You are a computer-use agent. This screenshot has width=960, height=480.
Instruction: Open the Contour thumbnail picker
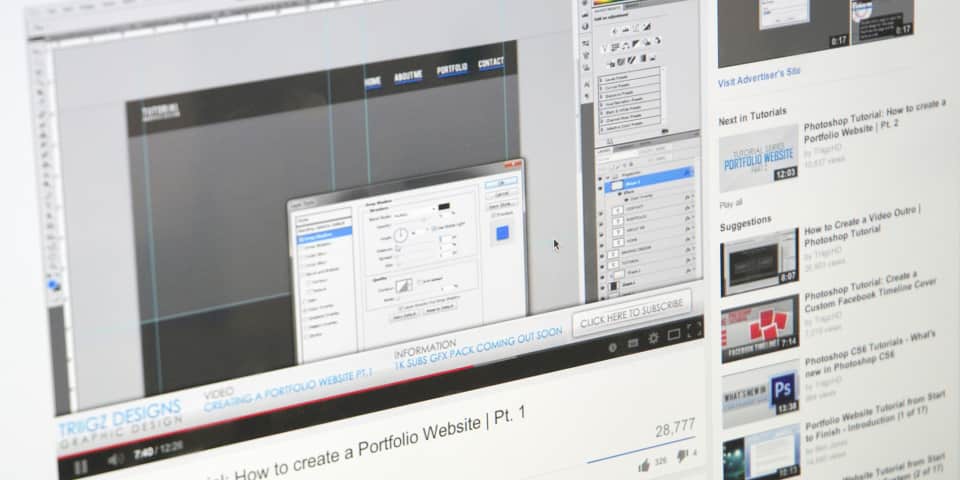point(404,286)
